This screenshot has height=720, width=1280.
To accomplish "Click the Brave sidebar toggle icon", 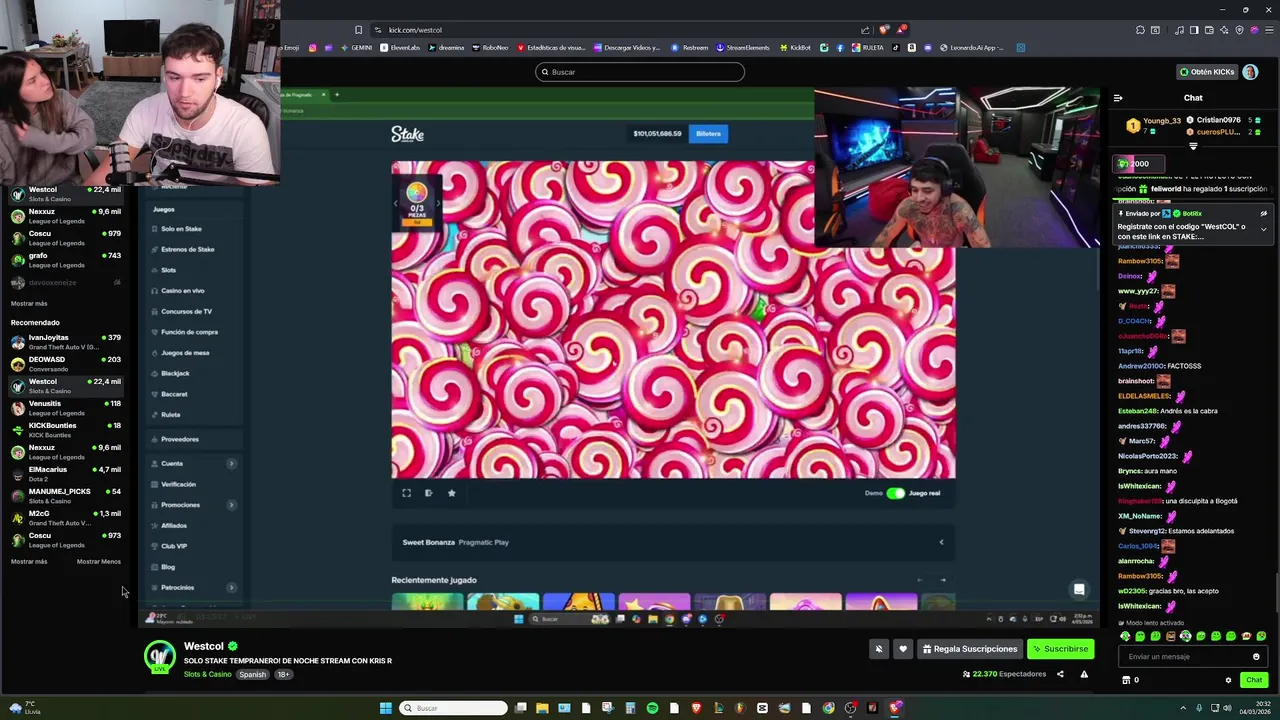I will tap(1193, 30).
